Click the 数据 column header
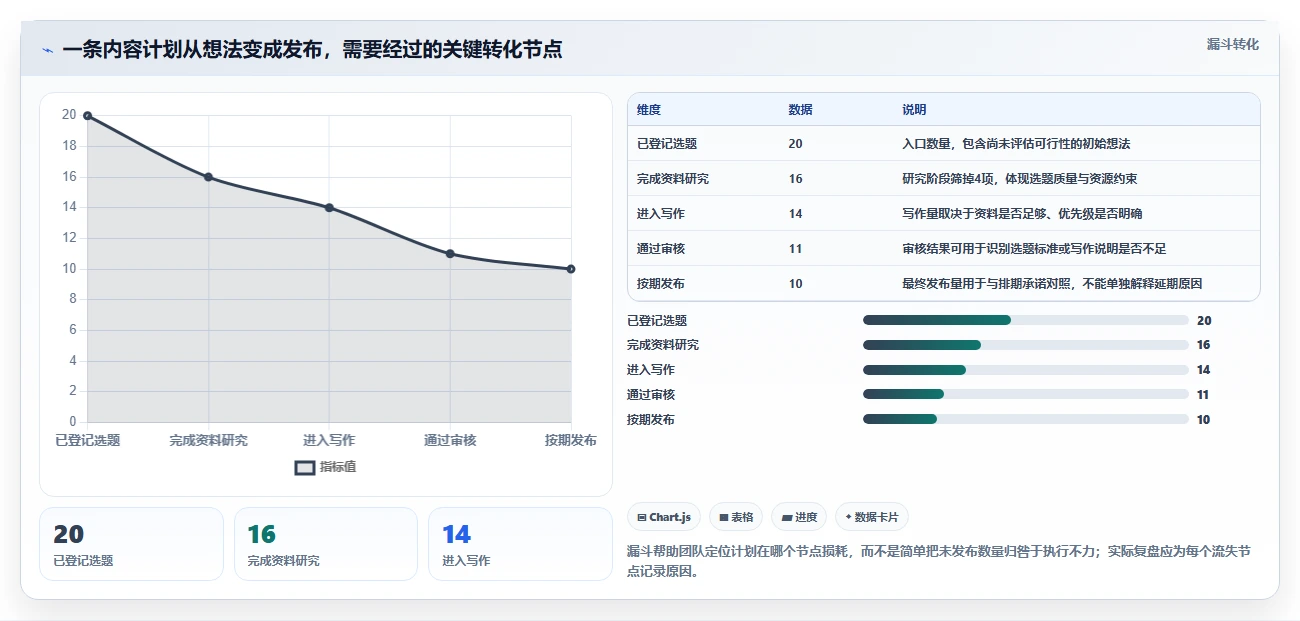 click(x=800, y=110)
